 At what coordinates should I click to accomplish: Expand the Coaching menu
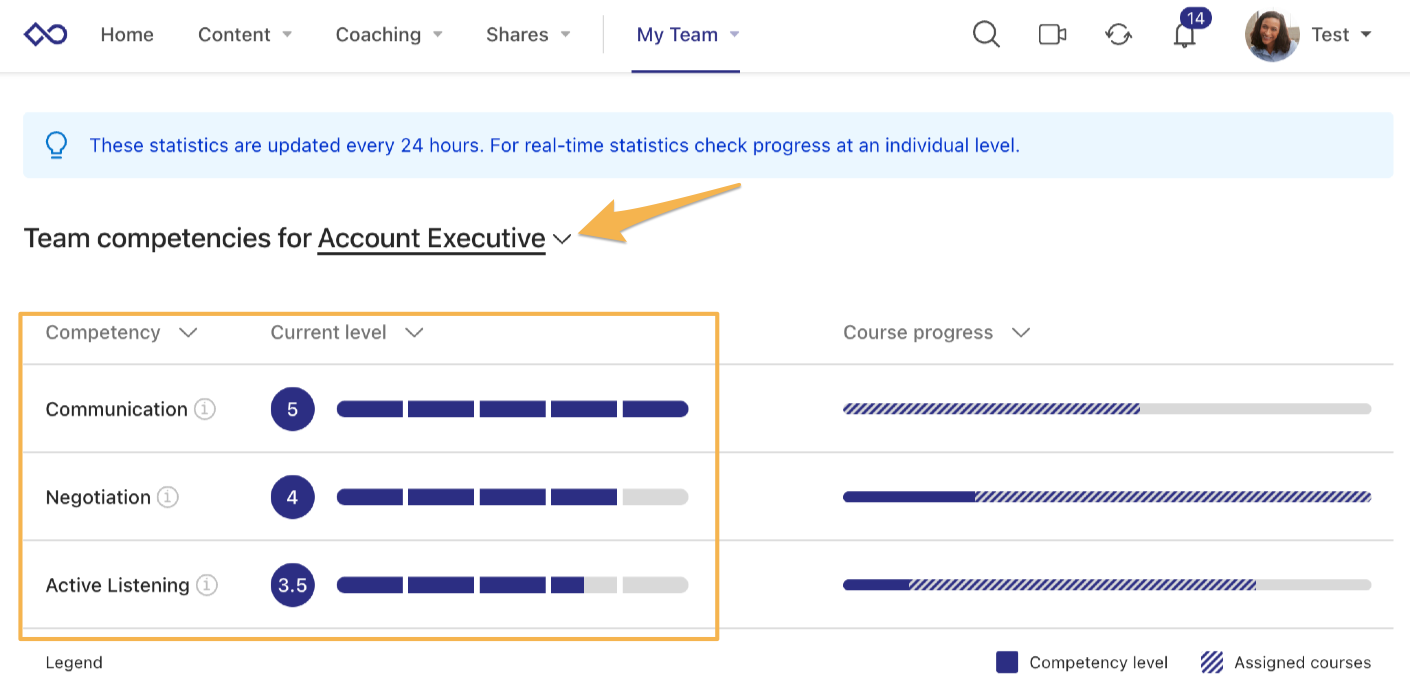389,34
